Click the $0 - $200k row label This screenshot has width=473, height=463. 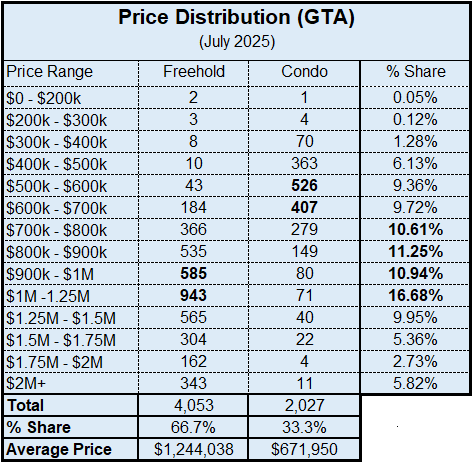[x=43, y=98]
